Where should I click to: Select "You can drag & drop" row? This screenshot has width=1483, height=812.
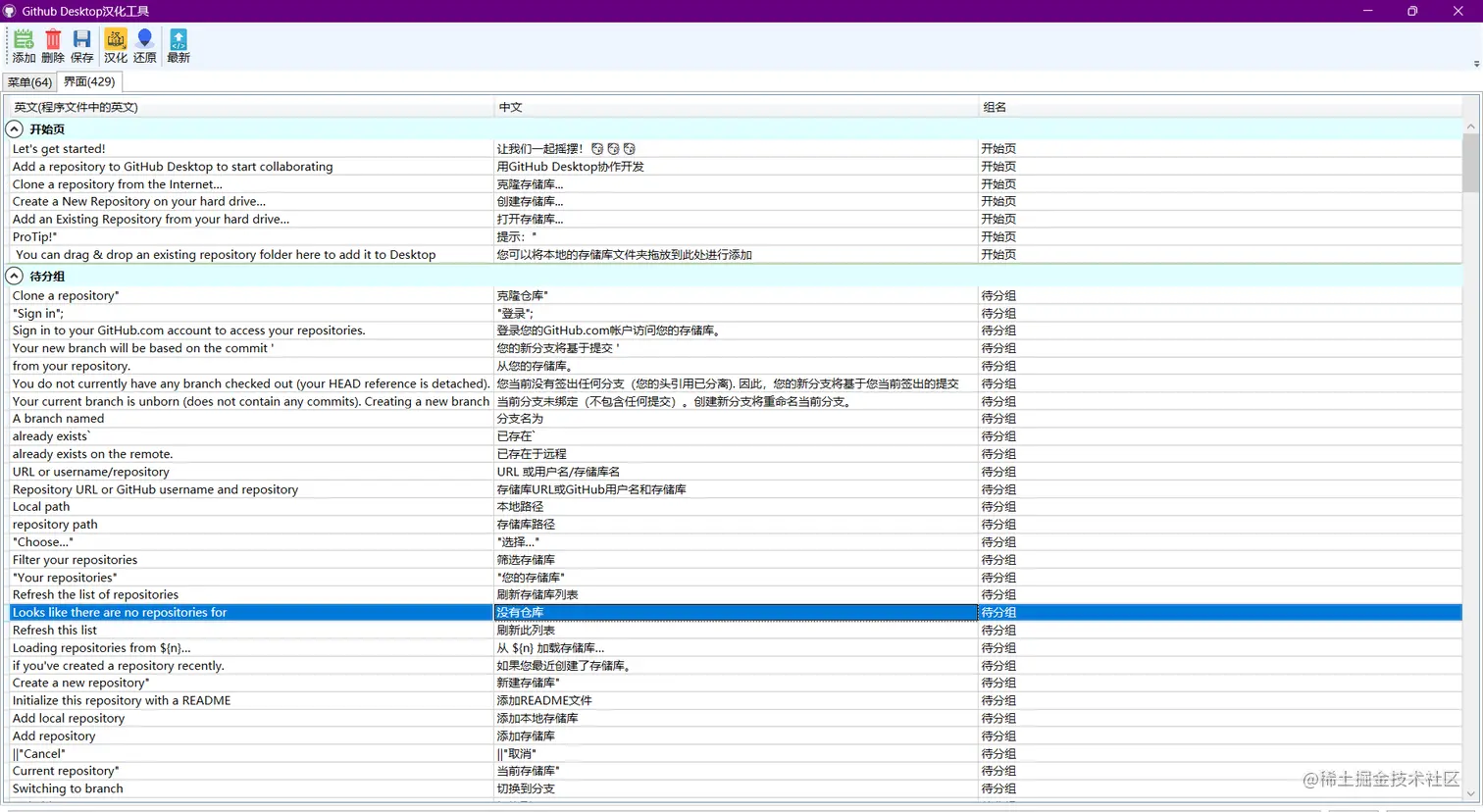pyautogui.click(x=736, y=254)
